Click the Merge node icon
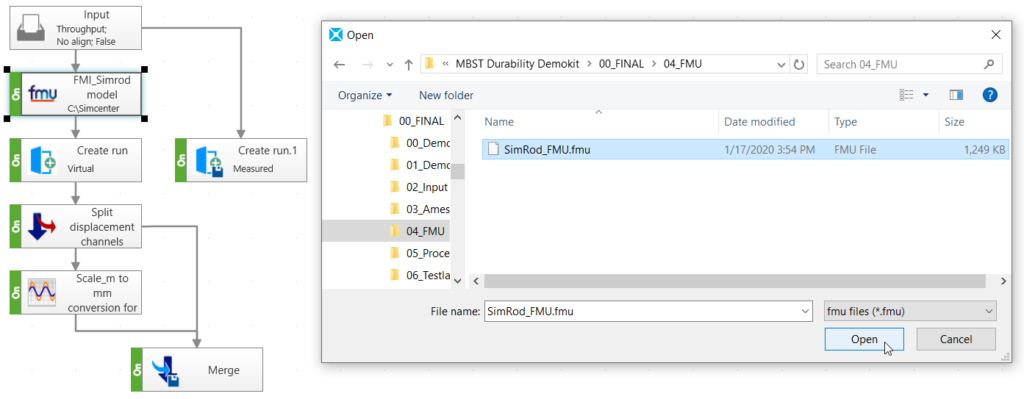 [x=164, y=370]
